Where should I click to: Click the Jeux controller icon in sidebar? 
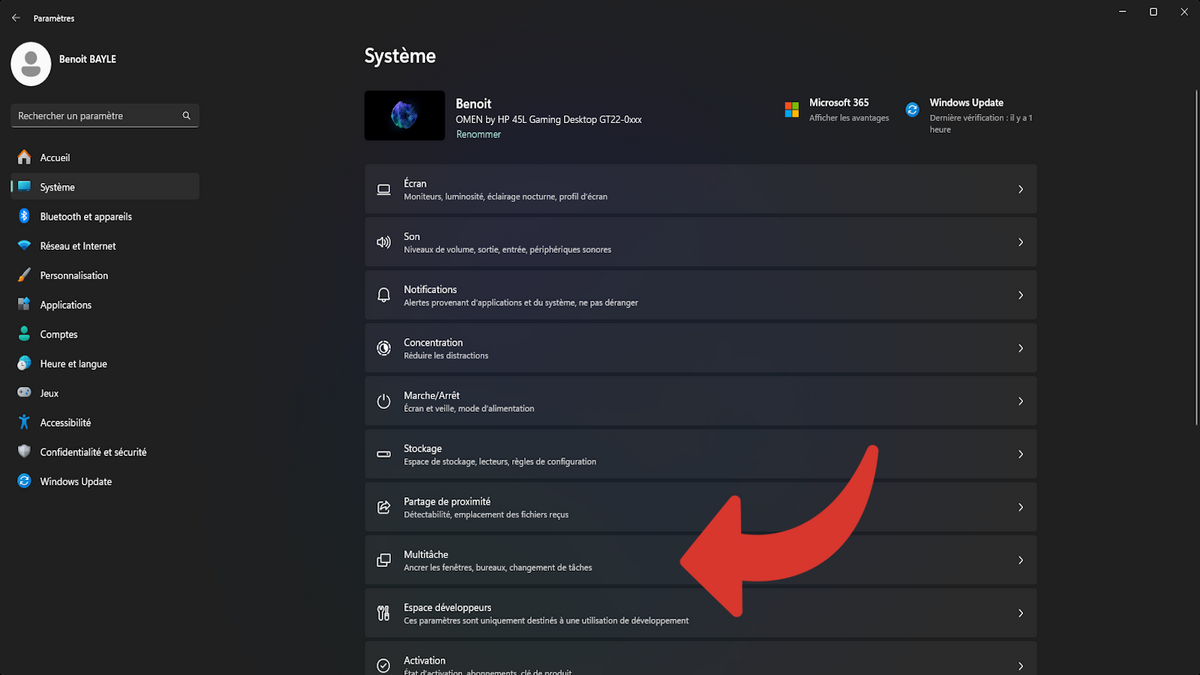pyautogui.click(x=24, y=394)
